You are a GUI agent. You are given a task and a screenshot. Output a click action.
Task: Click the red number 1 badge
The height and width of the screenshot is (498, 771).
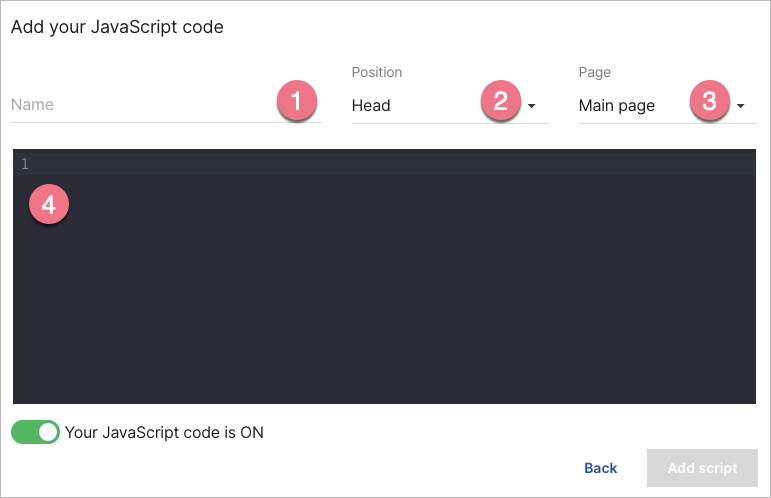[x=295, y=102]
